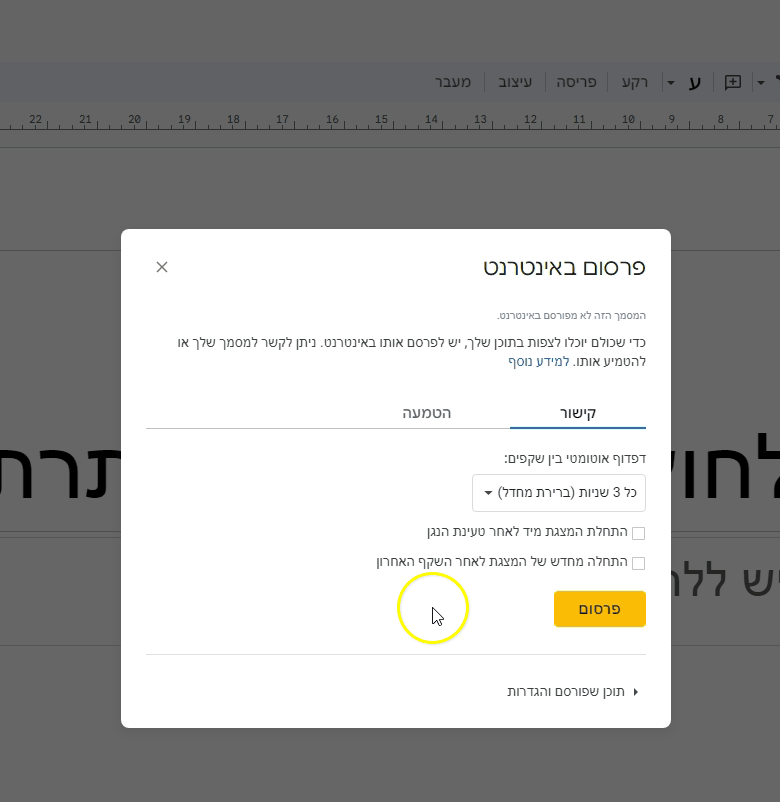Open the auto-advance slides dropdown
780x802 pixels.
pos(559,493)
